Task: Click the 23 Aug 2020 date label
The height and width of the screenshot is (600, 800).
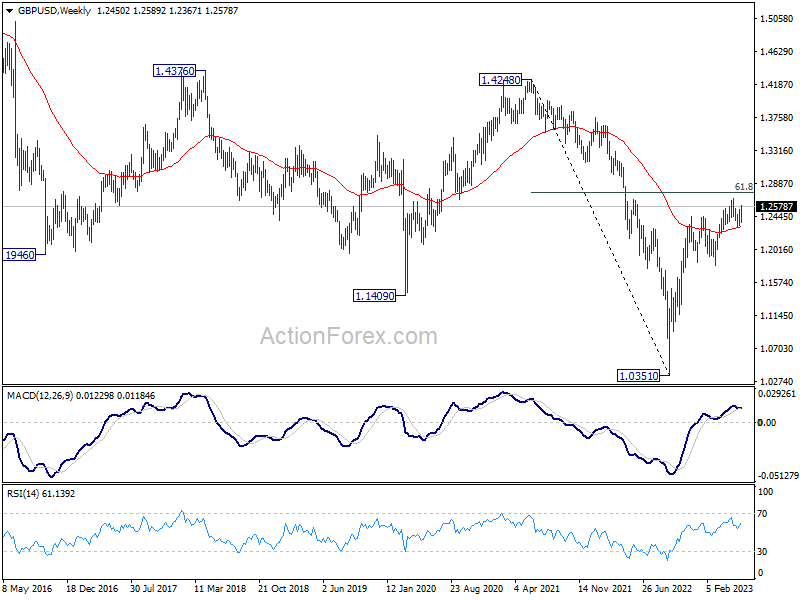Action: [477, 588]
